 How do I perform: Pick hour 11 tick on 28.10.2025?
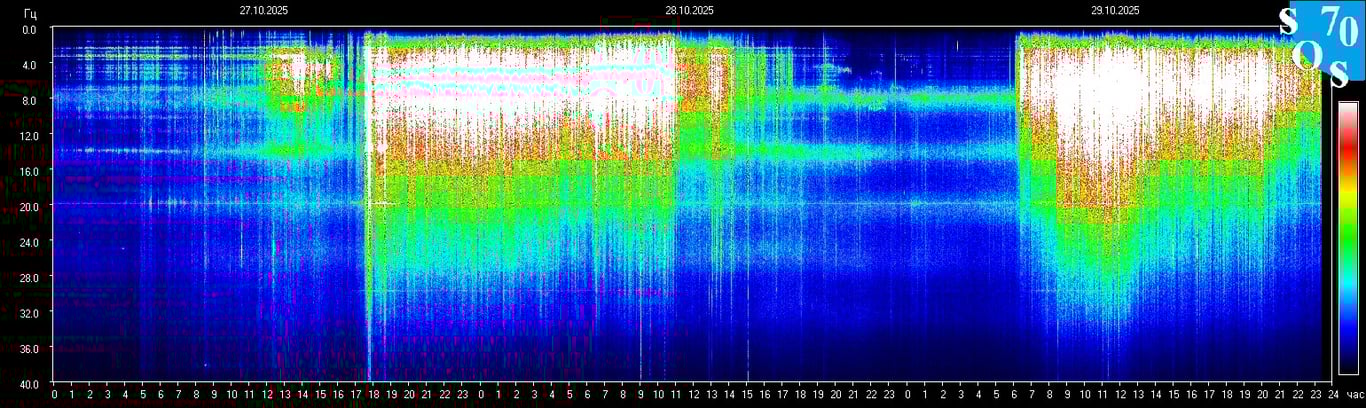(x=675, y=395)
